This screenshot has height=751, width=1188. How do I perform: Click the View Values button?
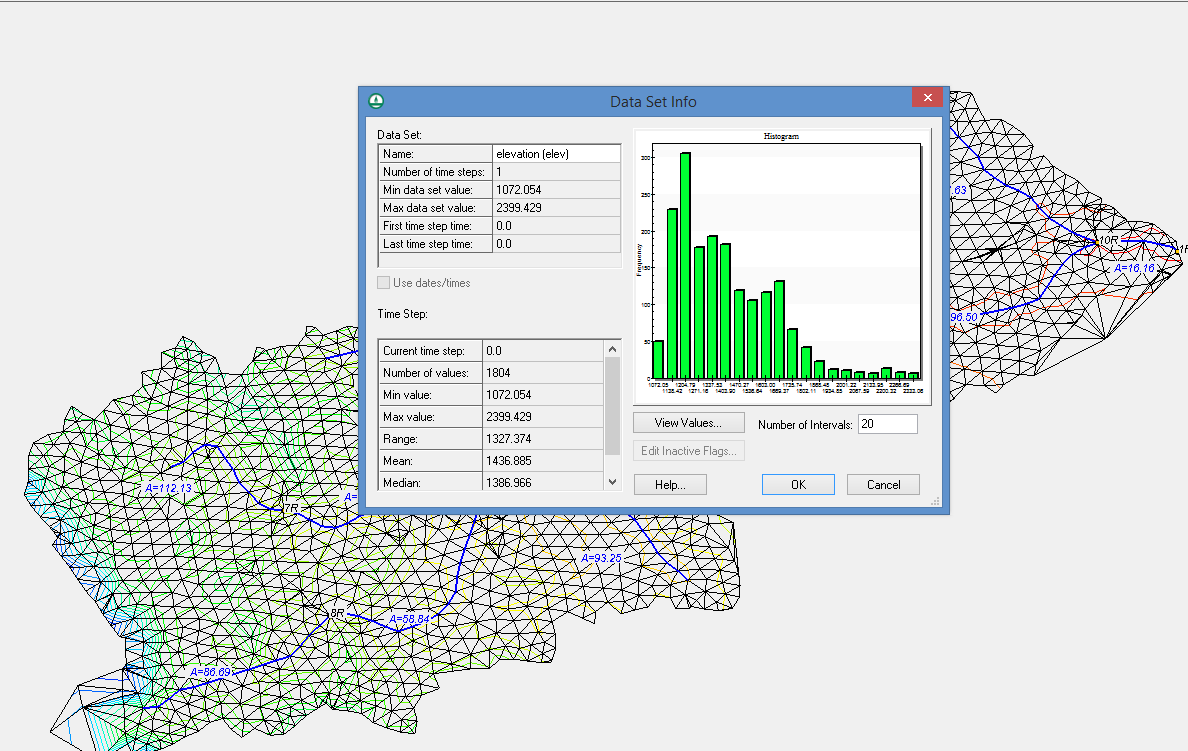(688, 423)
